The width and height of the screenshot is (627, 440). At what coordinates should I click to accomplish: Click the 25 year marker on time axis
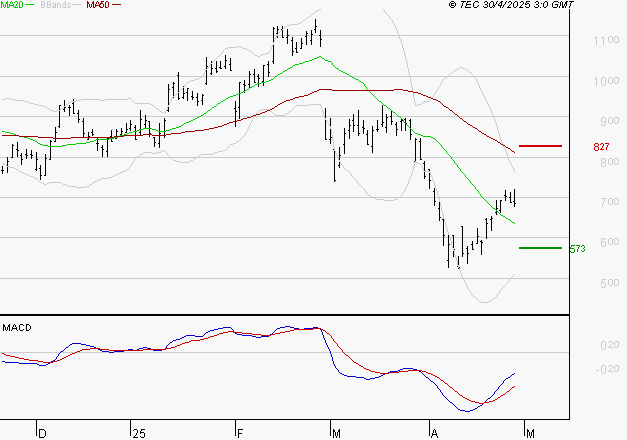tap(139, 434)
